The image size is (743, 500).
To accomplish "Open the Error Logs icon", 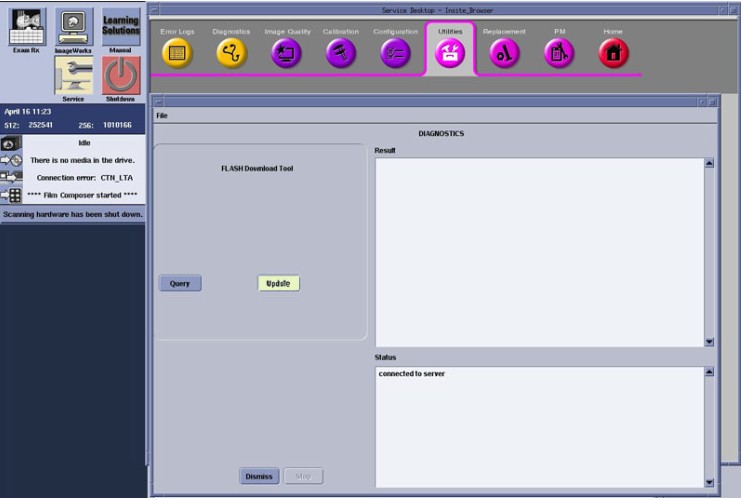I will coord(178,55).
